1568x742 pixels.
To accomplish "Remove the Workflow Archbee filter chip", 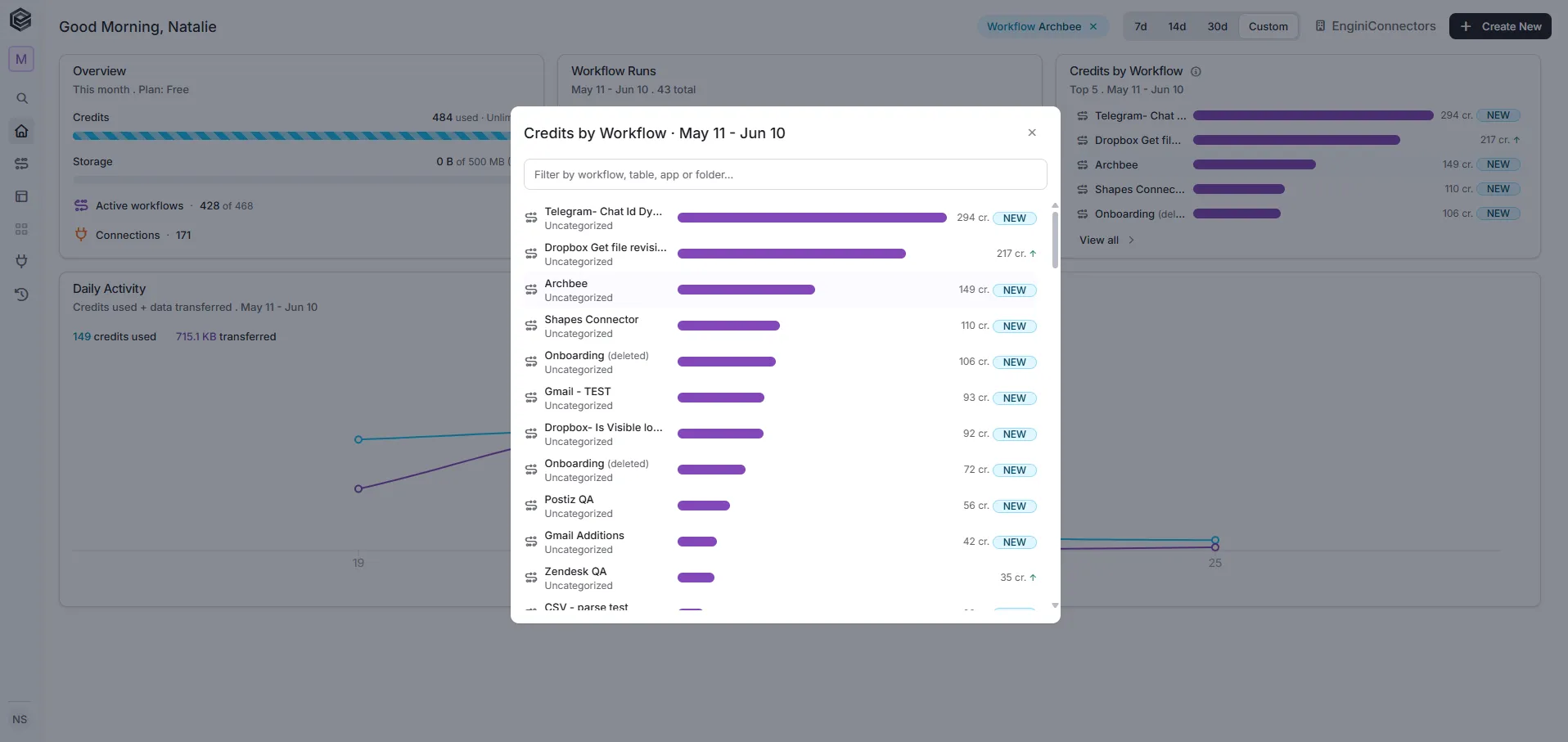I will [x=1093, y=26].
